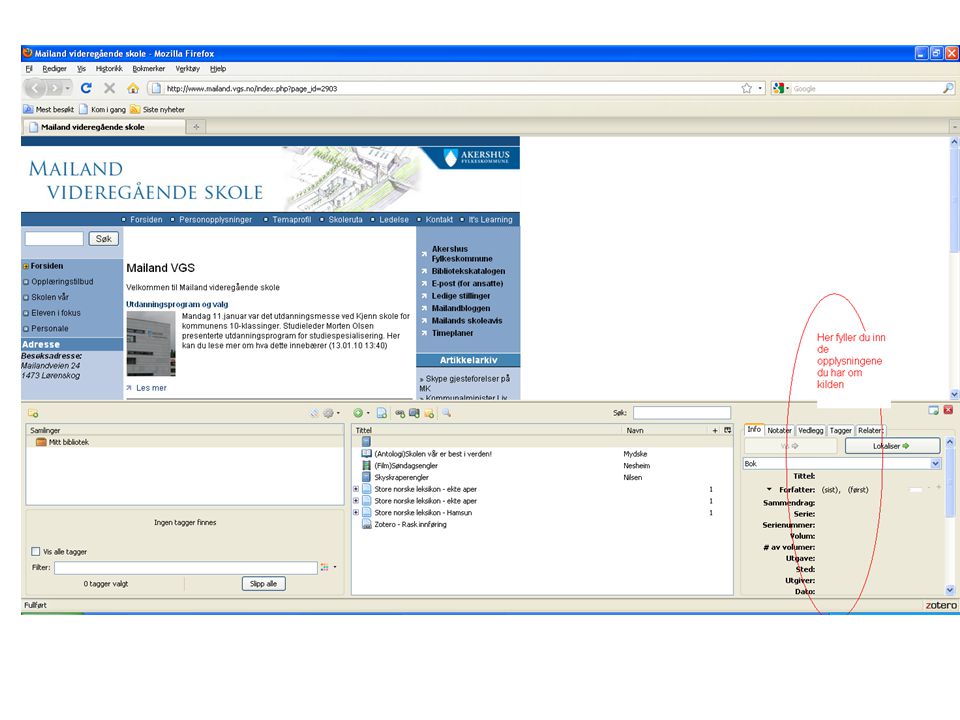This screenshot has width=960, height=720.
Task: Click the column picker icon in item list
Action: pos(727,430)
